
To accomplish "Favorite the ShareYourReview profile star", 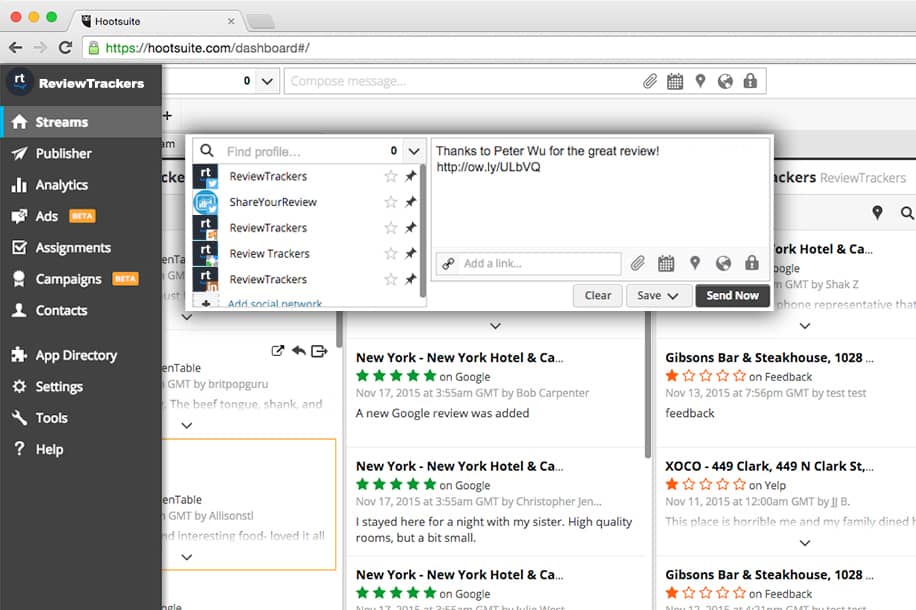I will [391, 202].
